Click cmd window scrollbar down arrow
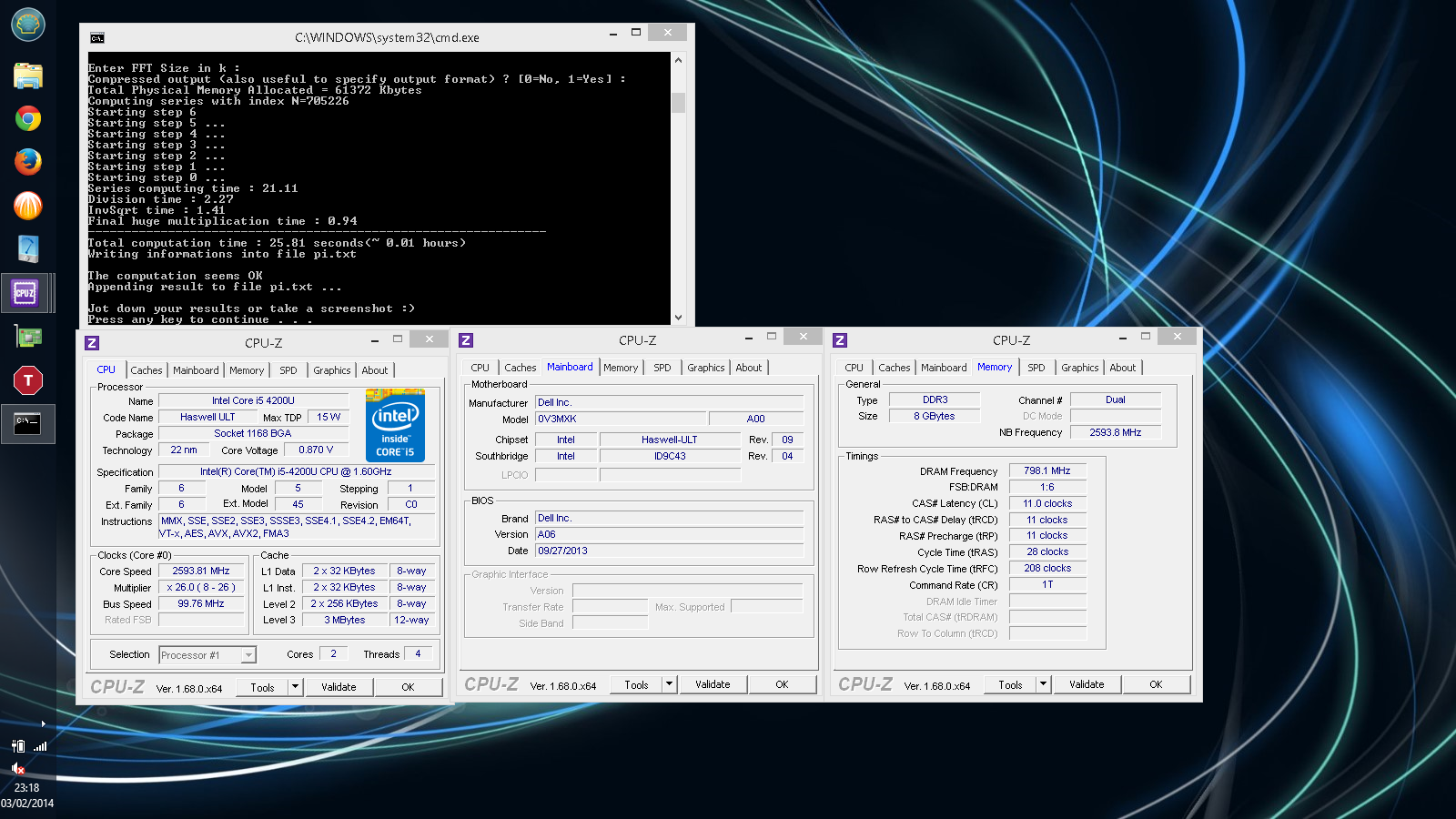 [678, 318]
